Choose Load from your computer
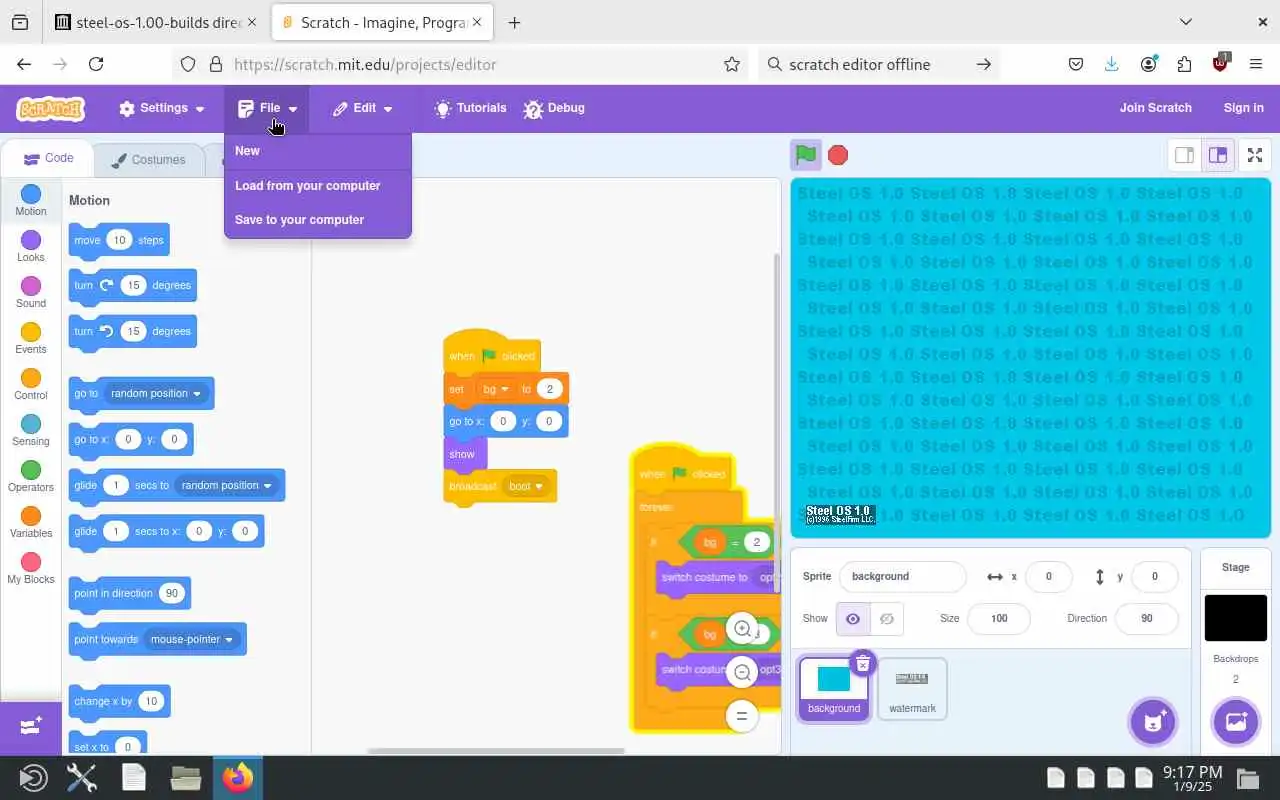The height and width of the screenshot is (800, 1280). point(318,186)
